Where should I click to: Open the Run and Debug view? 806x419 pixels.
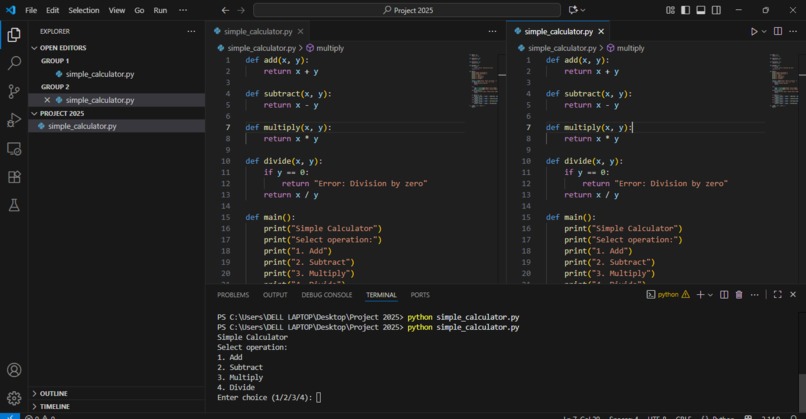point(14,120)
